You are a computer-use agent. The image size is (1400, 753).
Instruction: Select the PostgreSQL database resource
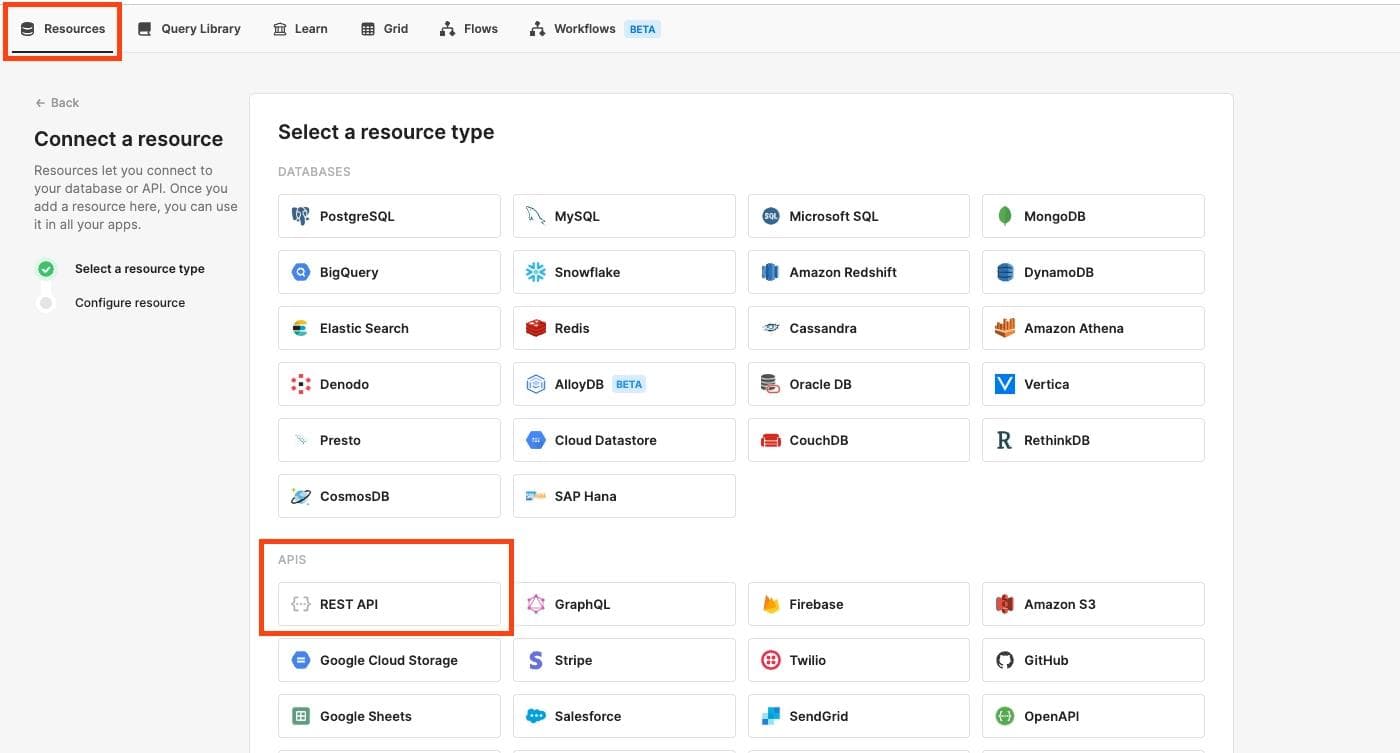[389, 215]
